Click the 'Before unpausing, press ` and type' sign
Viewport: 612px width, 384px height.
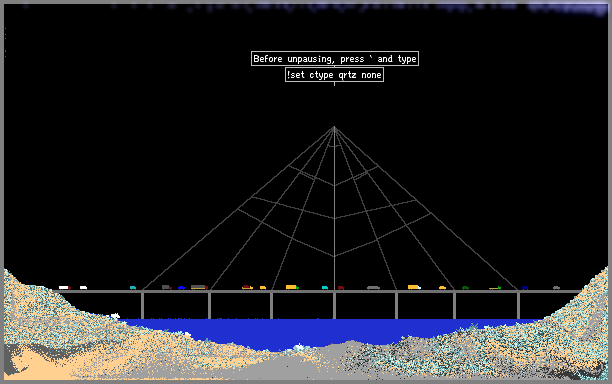(335, 59)
